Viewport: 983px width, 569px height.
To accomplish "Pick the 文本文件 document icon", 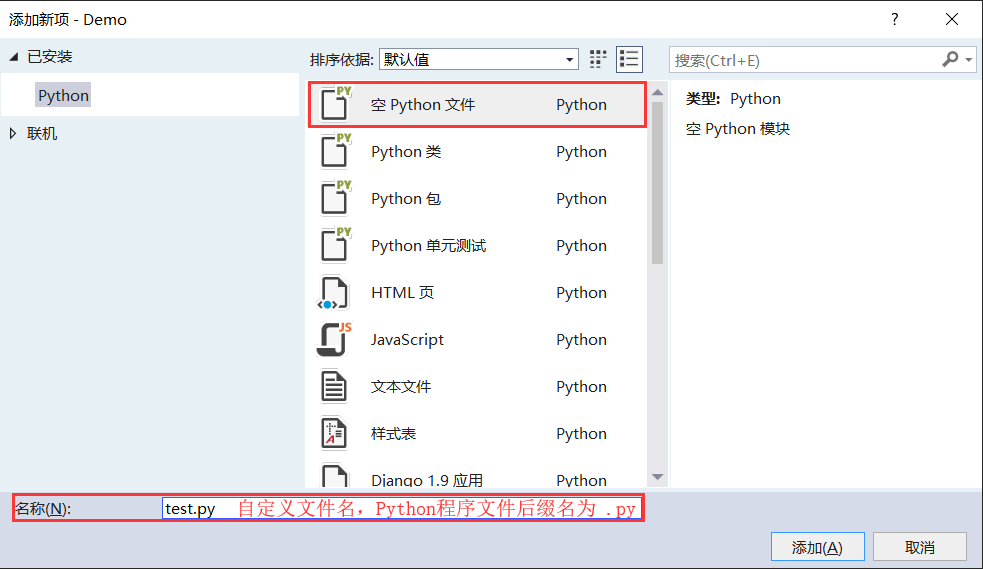I will 334,386.
